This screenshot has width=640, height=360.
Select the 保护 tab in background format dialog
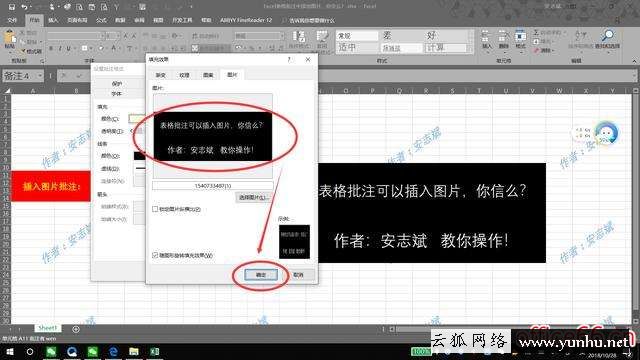[x=117, y=84]
